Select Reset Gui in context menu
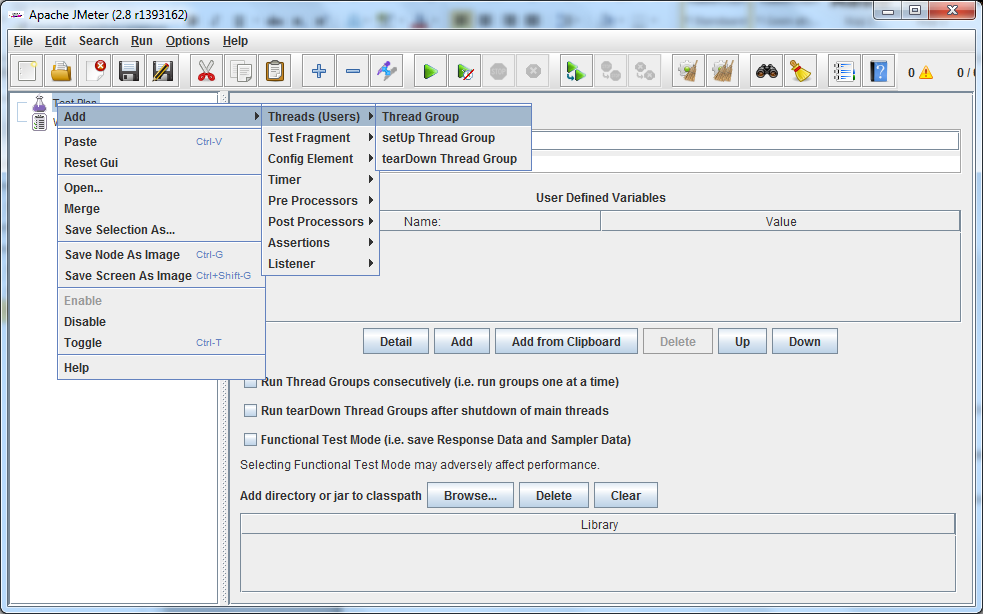This screenshot has width=983, height=614. [161, 163]
